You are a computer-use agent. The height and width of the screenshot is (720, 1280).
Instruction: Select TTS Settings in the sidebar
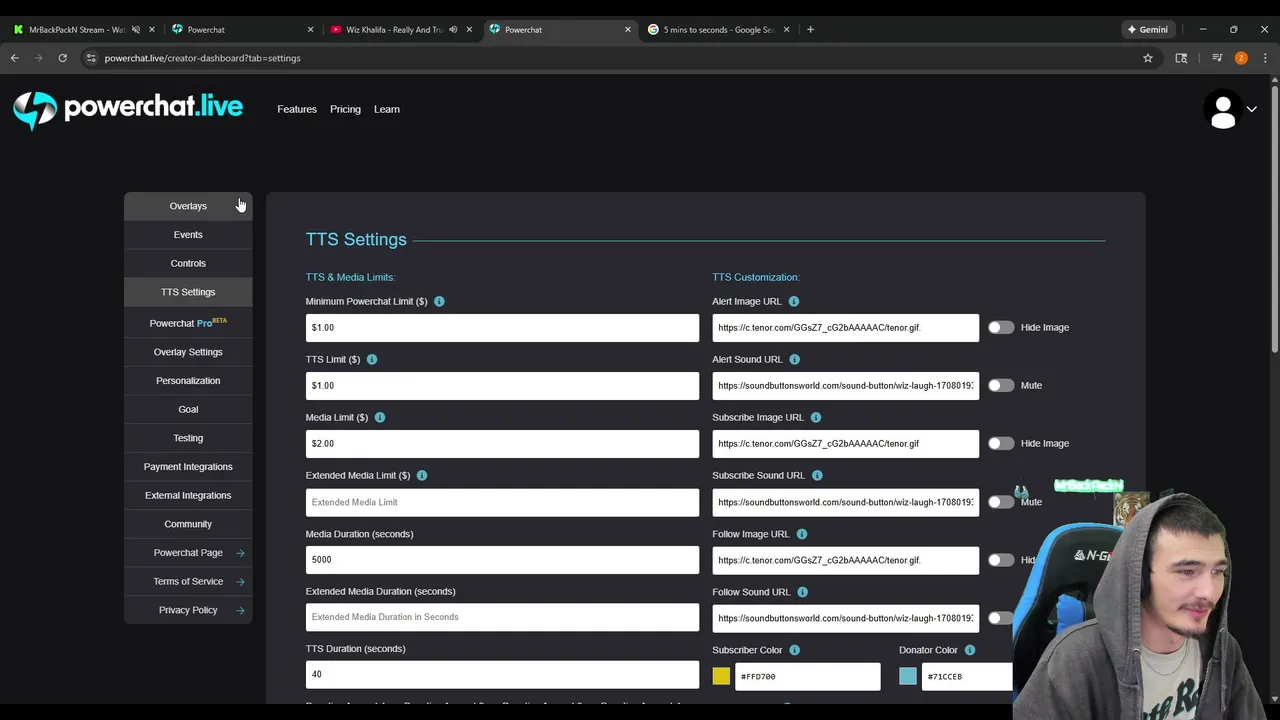[x=188, y=292]
